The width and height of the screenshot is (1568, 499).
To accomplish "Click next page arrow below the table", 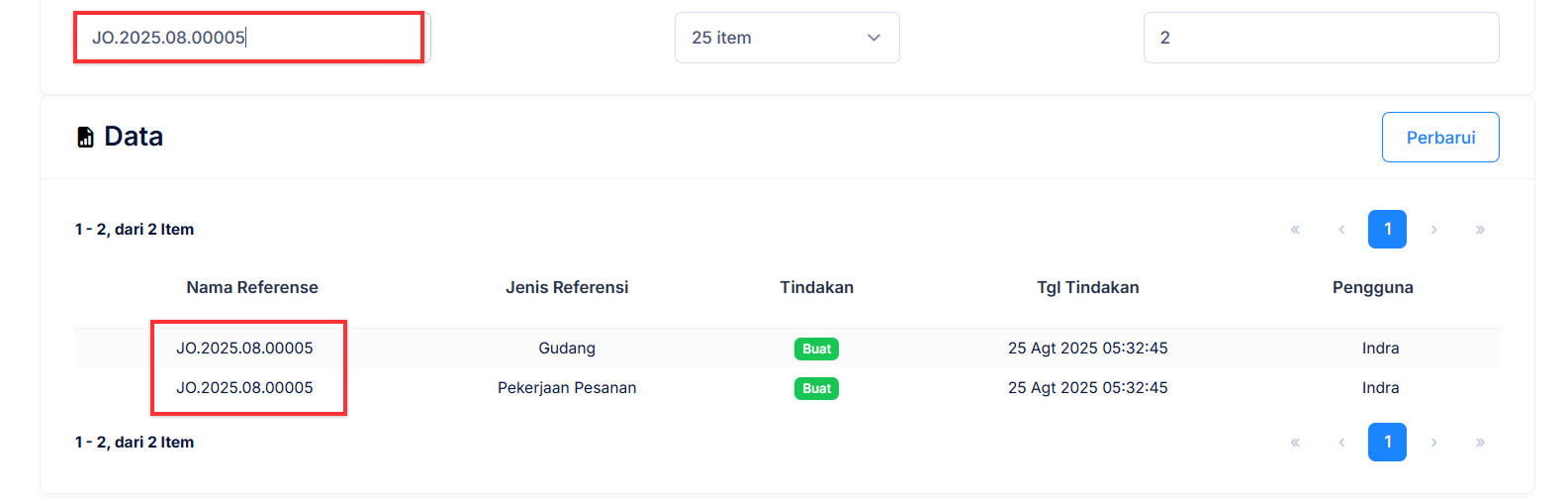I will [x=1433, y=443].
